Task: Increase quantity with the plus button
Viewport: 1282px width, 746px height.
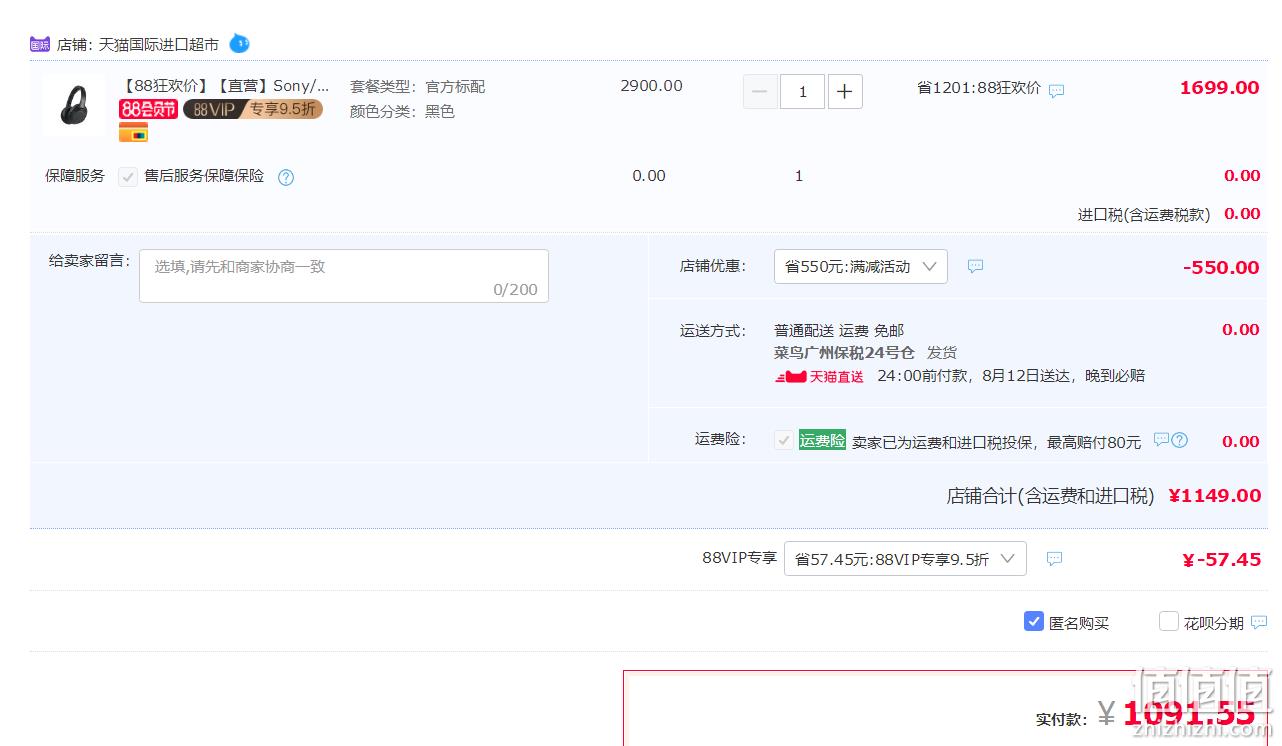Action: (845, 92)
